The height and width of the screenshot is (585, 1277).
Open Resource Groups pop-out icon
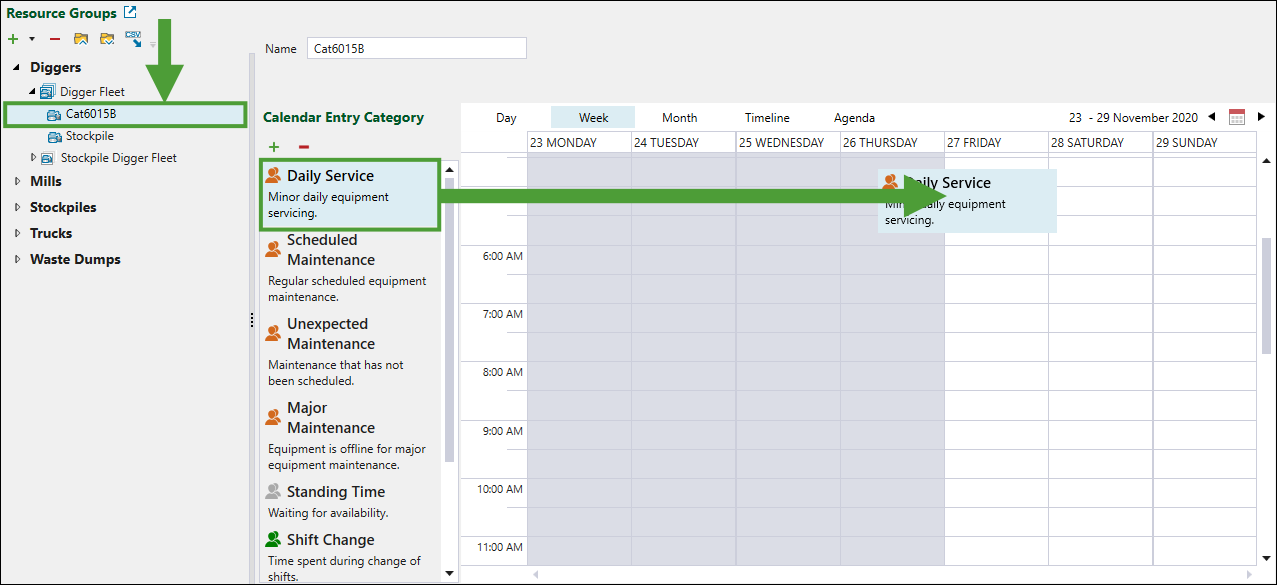(x=130, y=13)
